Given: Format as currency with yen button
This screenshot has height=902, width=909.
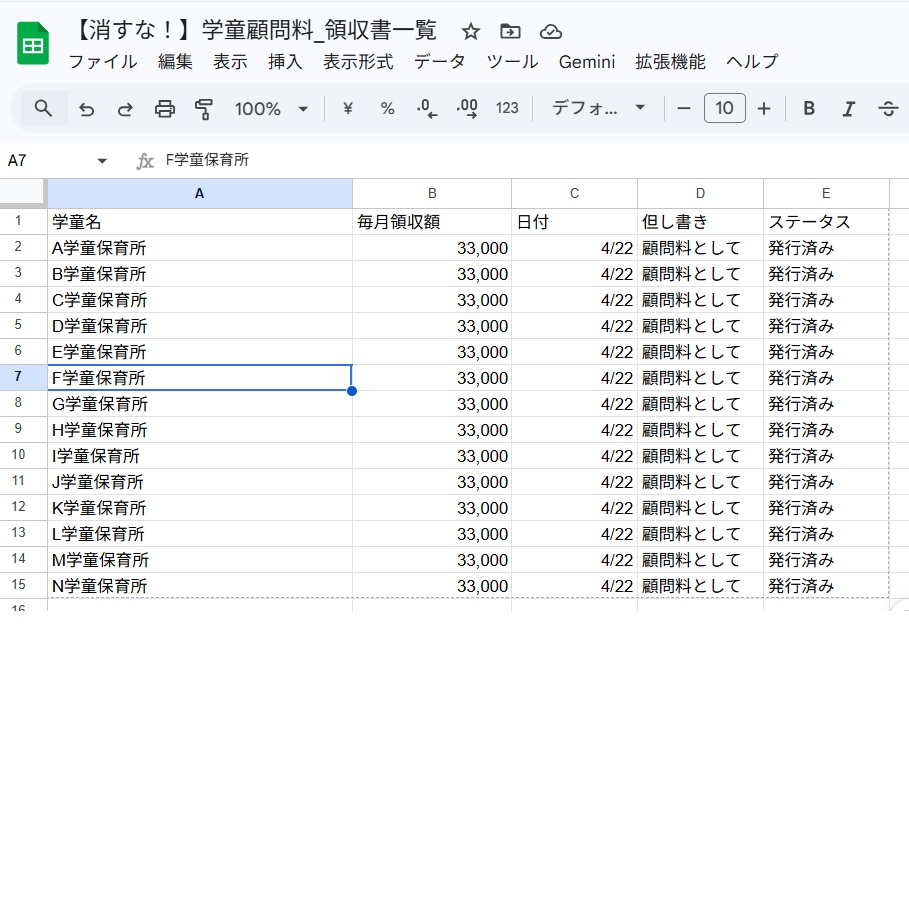Looking at the screenshot, I should pos(348,109).
